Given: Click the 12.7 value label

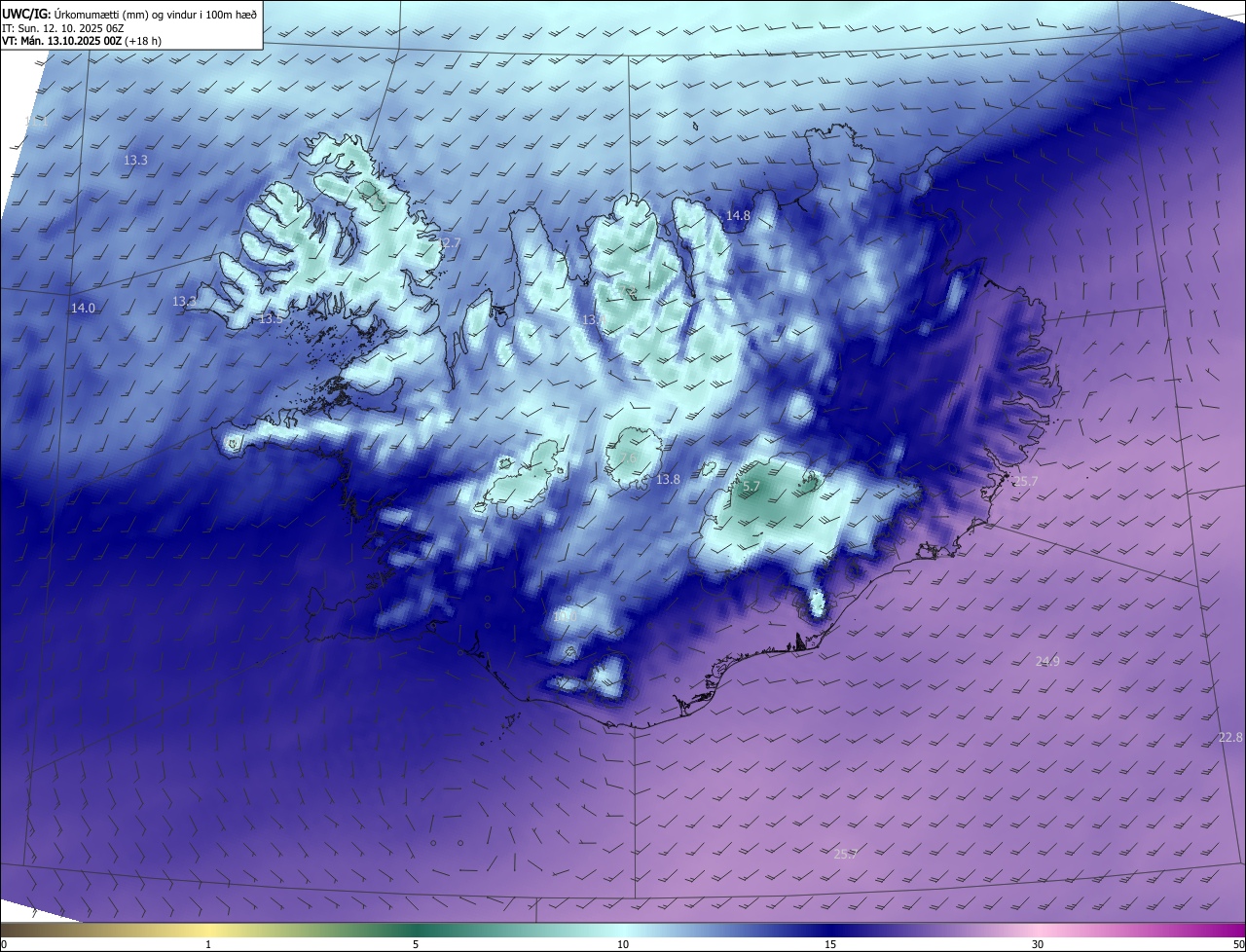Looking at the screenshot, I should [449, 243].
